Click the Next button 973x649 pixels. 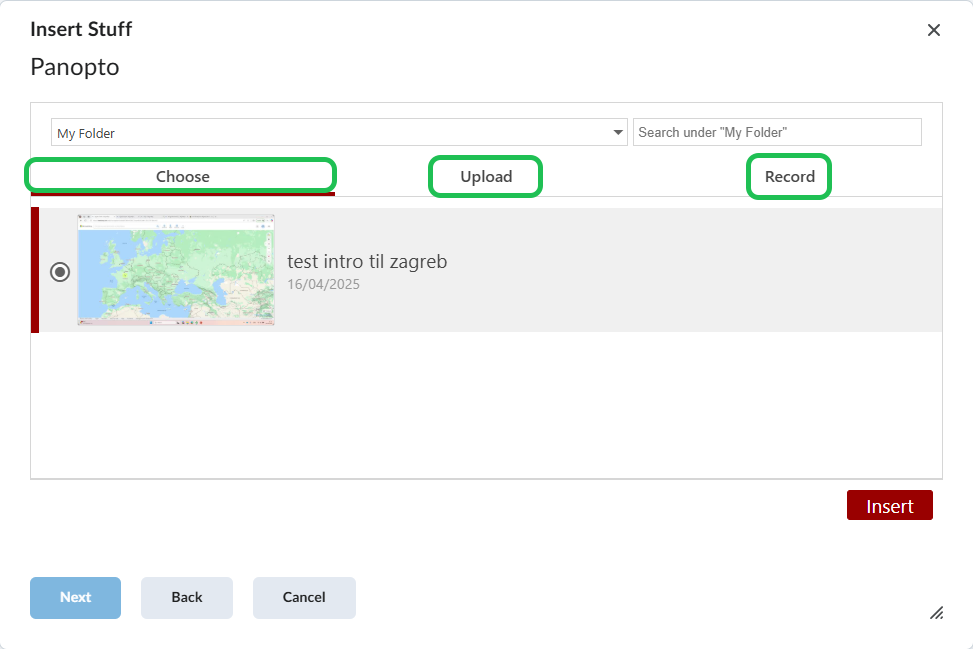(75, 597)
